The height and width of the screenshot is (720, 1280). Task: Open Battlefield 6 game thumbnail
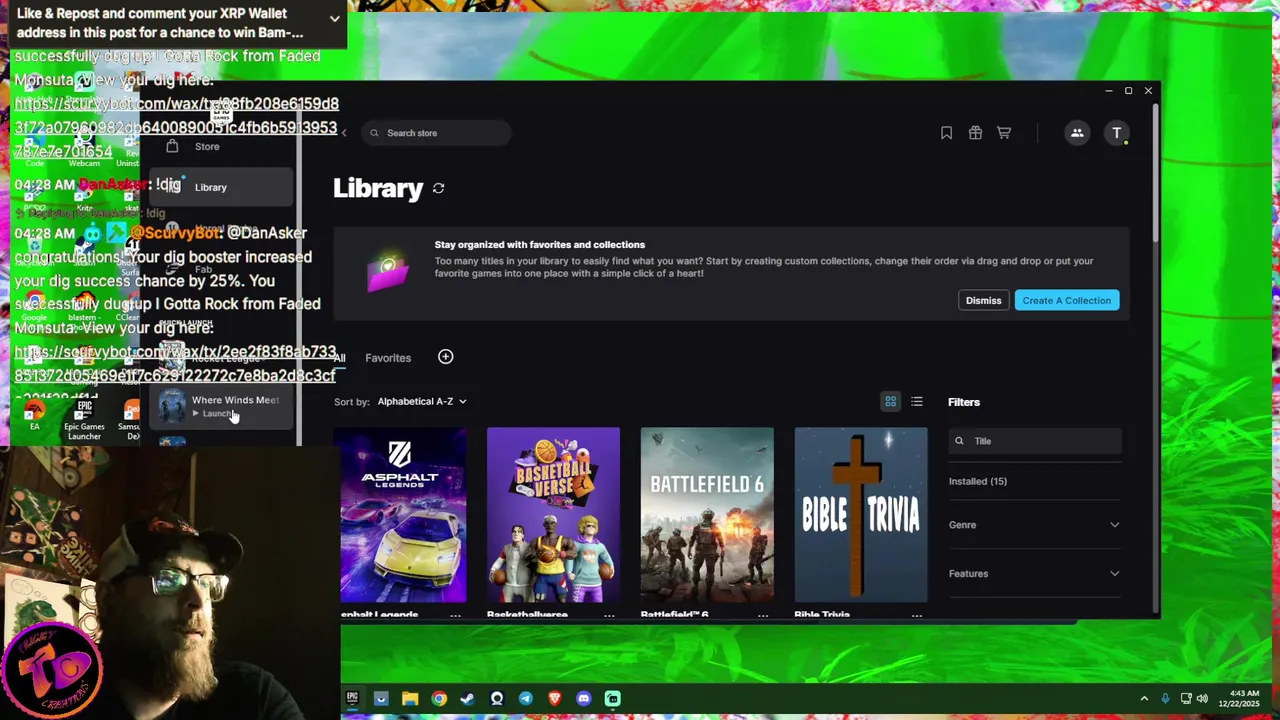tap(707, 515)
